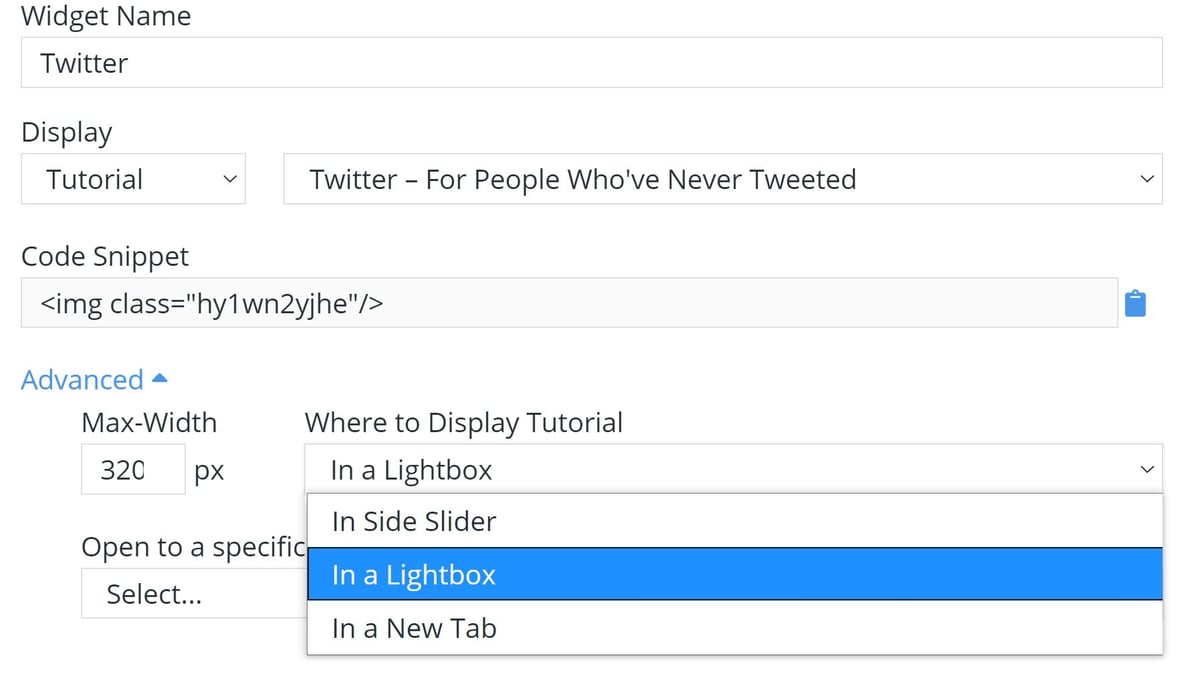1200x700 pixels.
Task: Expand the Where to Display Tutorial dropdown chevron
Action: (x=1146, y=469)
